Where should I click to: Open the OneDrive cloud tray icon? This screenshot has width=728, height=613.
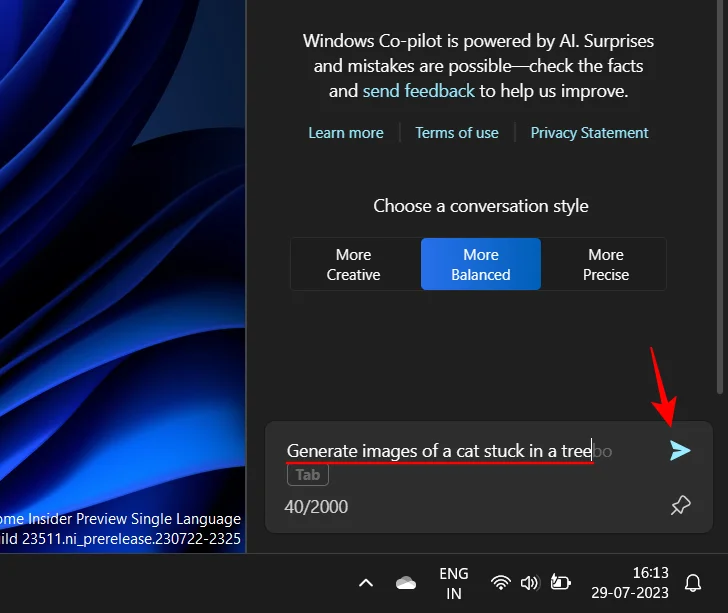(406, 583)
